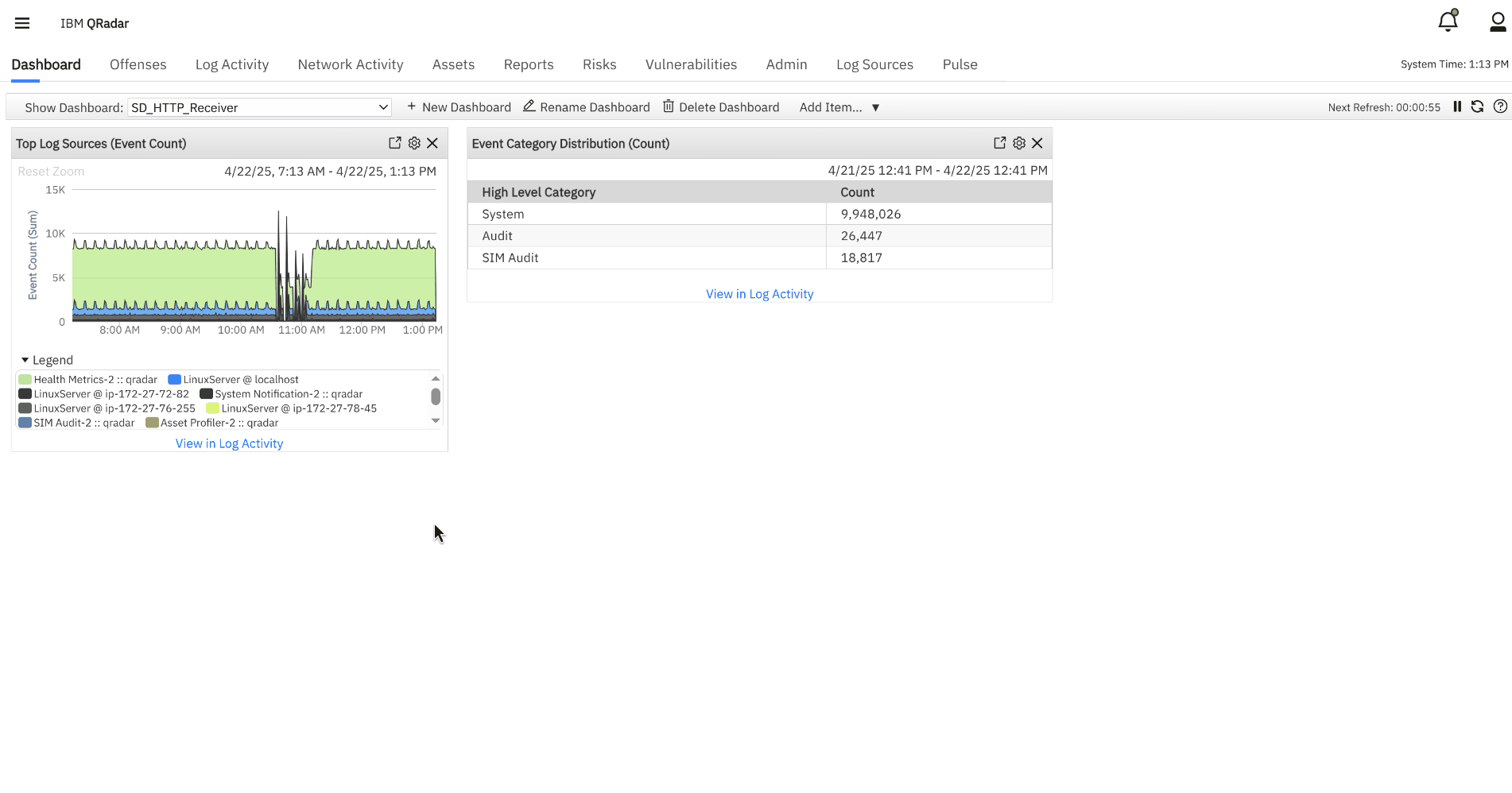Switch to the Offenses tab
1512x793 pixels.
[x=138, y=64]
